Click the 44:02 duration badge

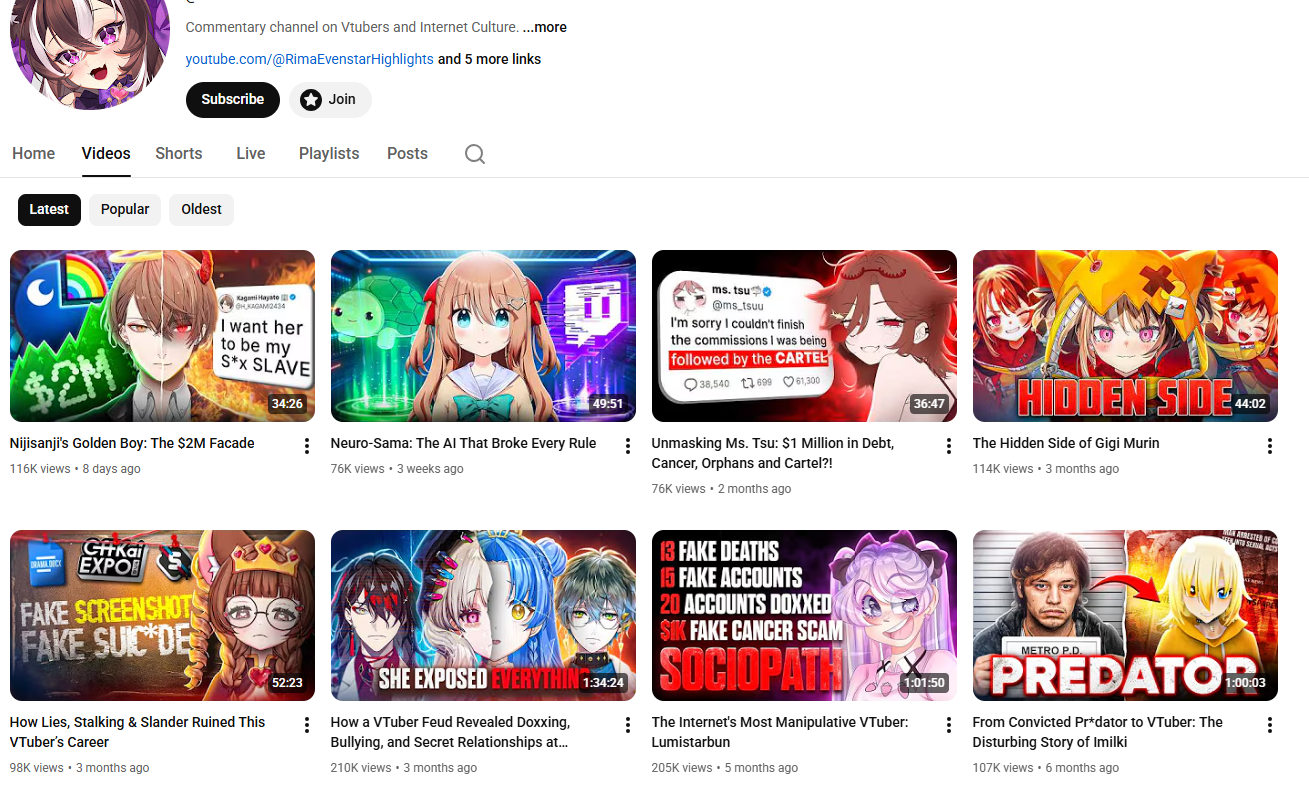[1250, 404]
